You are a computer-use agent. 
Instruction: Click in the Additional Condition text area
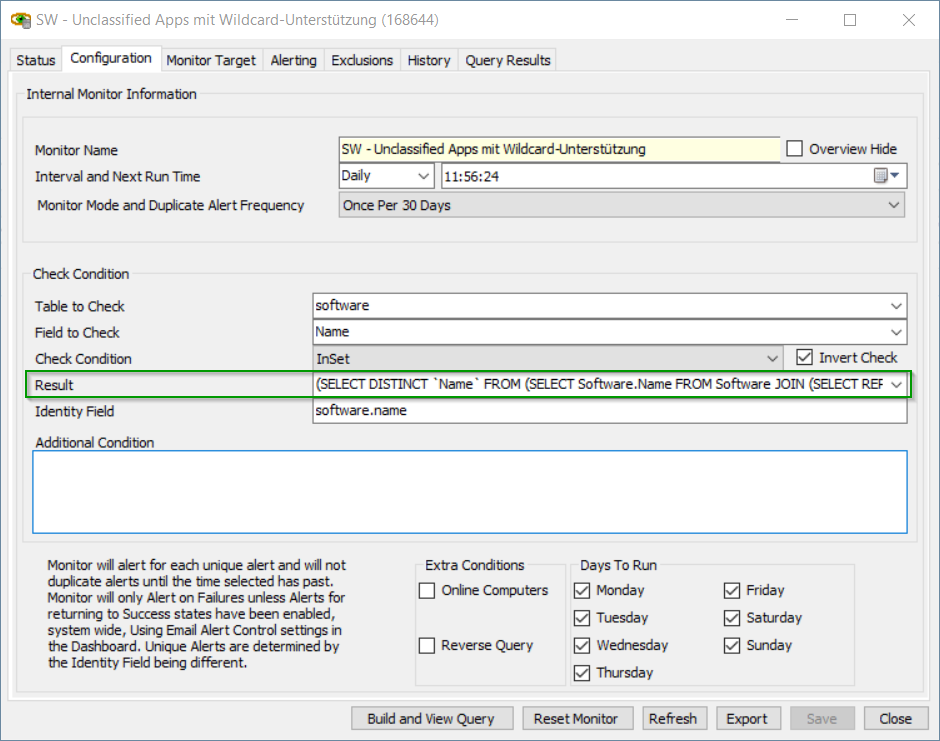[470, 492]
